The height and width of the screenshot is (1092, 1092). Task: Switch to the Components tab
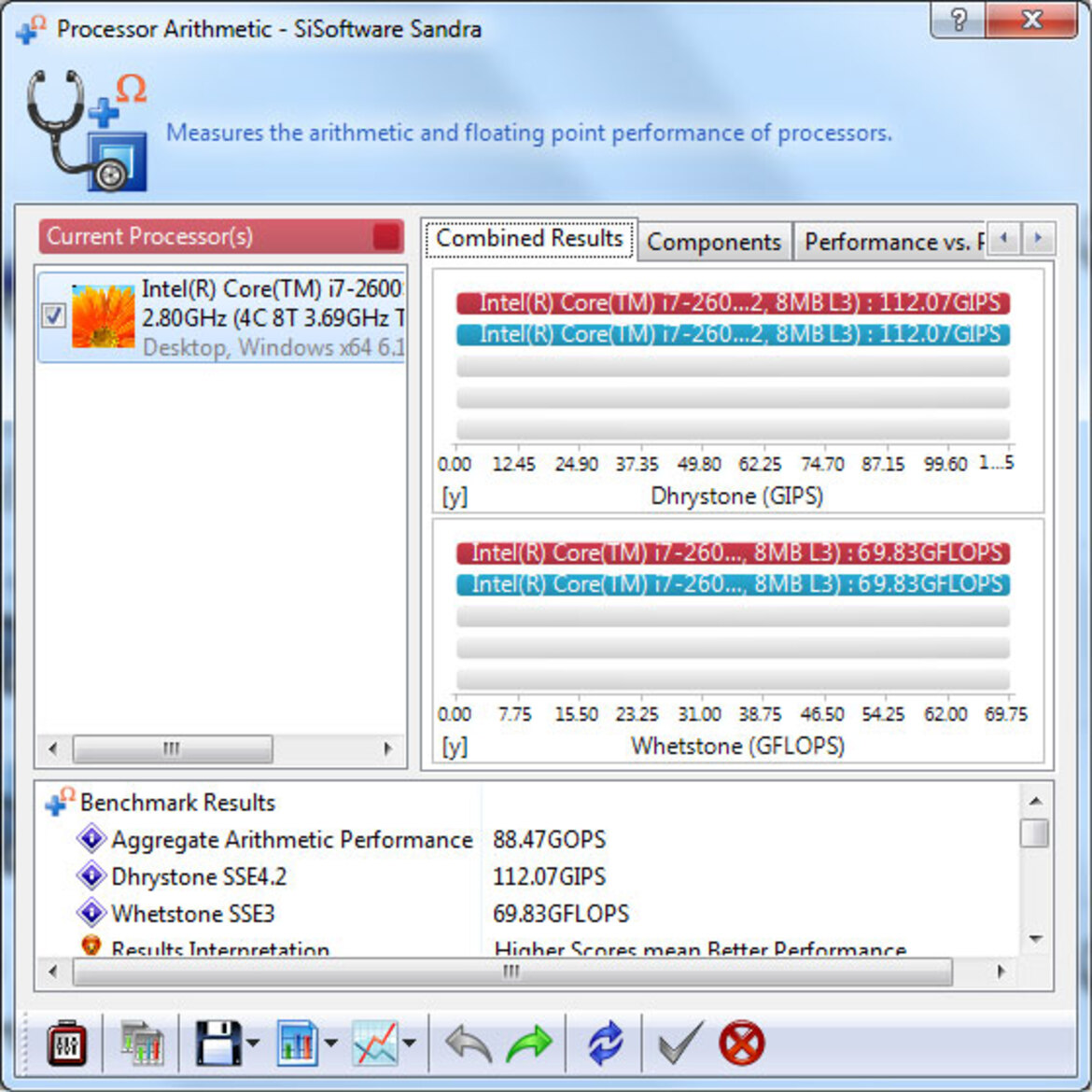coord(714,242)
